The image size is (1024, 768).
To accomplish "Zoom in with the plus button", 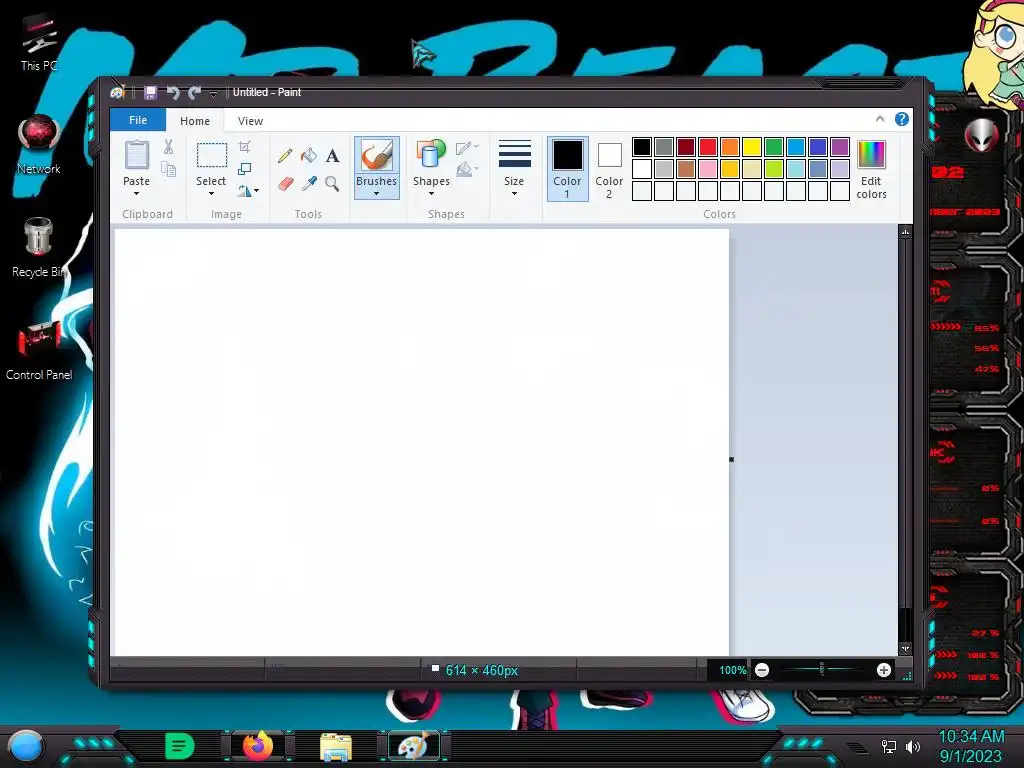I will click(x=884, y=670).
